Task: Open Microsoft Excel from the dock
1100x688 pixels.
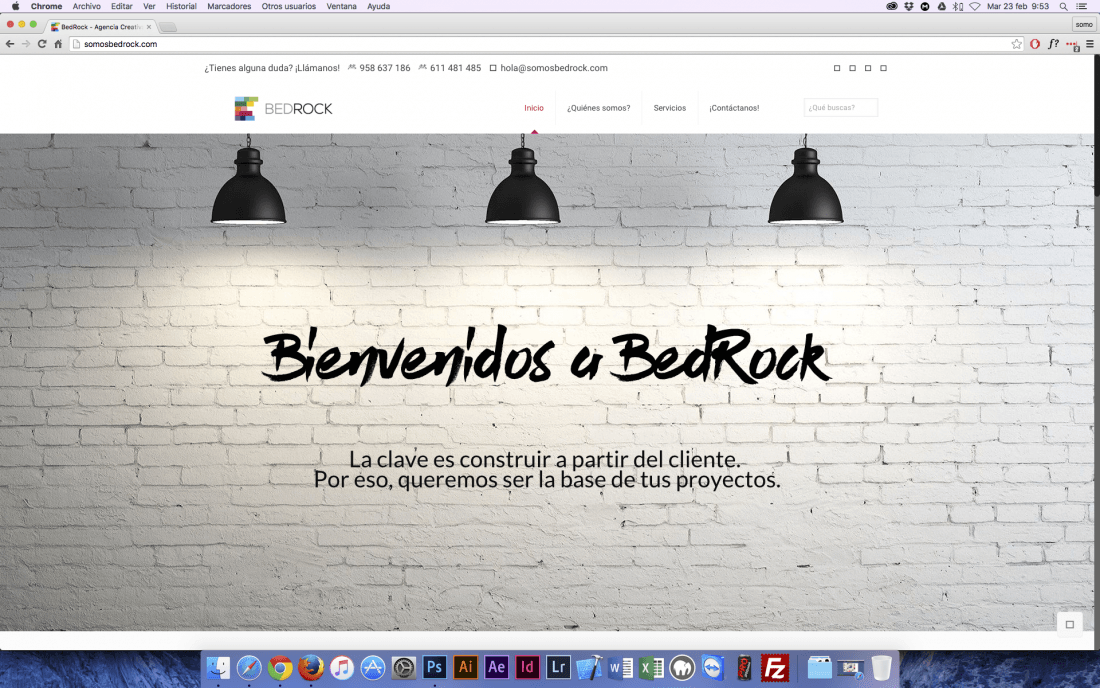Action: [651, 668]
